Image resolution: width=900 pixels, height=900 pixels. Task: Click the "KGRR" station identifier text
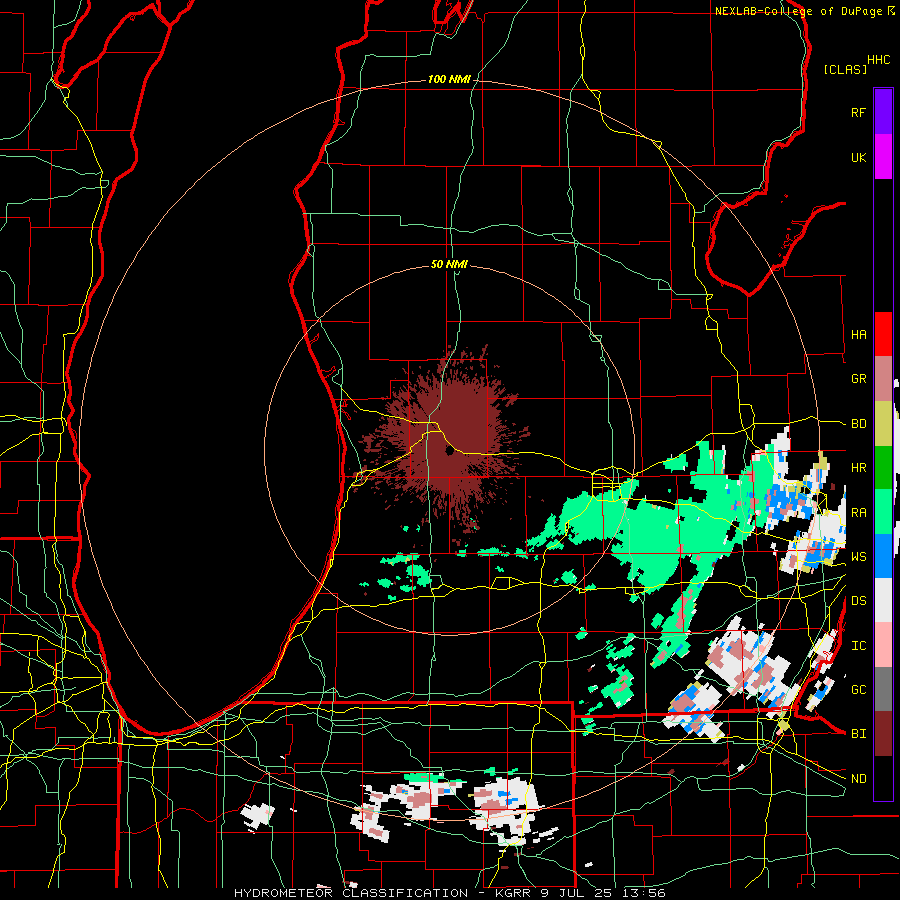tap(511, 893)
